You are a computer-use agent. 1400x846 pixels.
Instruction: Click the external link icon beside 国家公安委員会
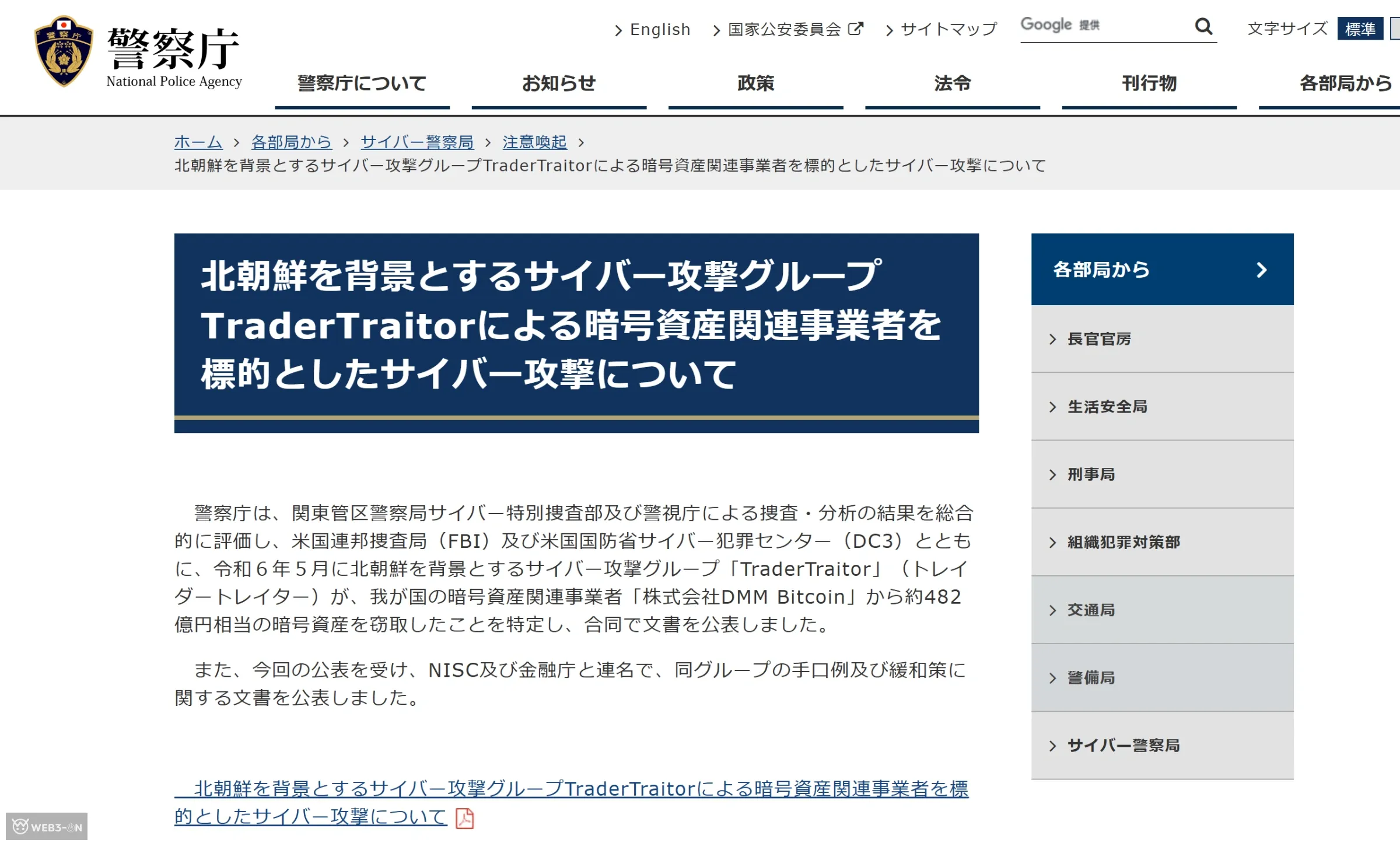[x=856, y=27]
